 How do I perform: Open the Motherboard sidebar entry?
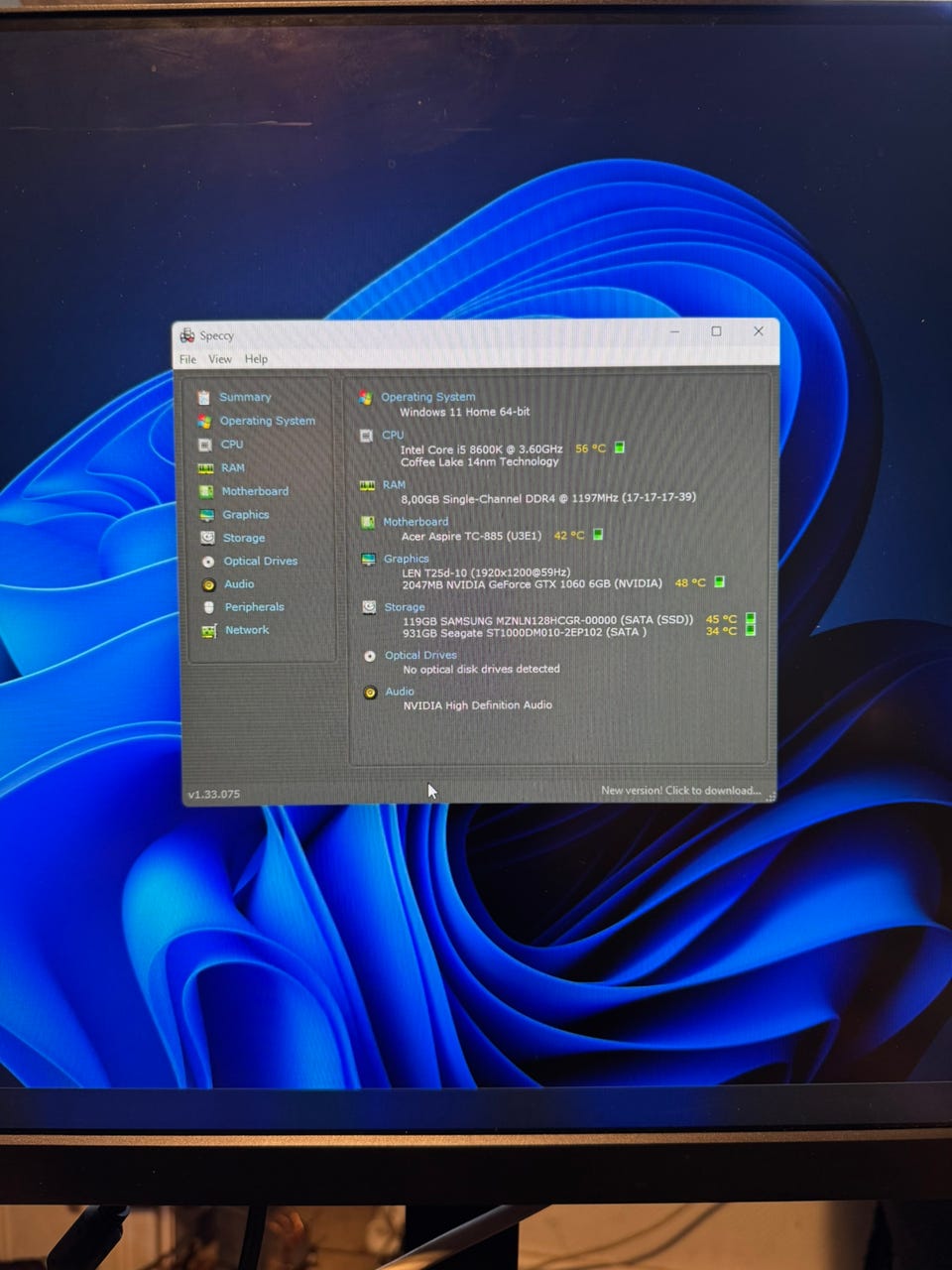(255, 491)
